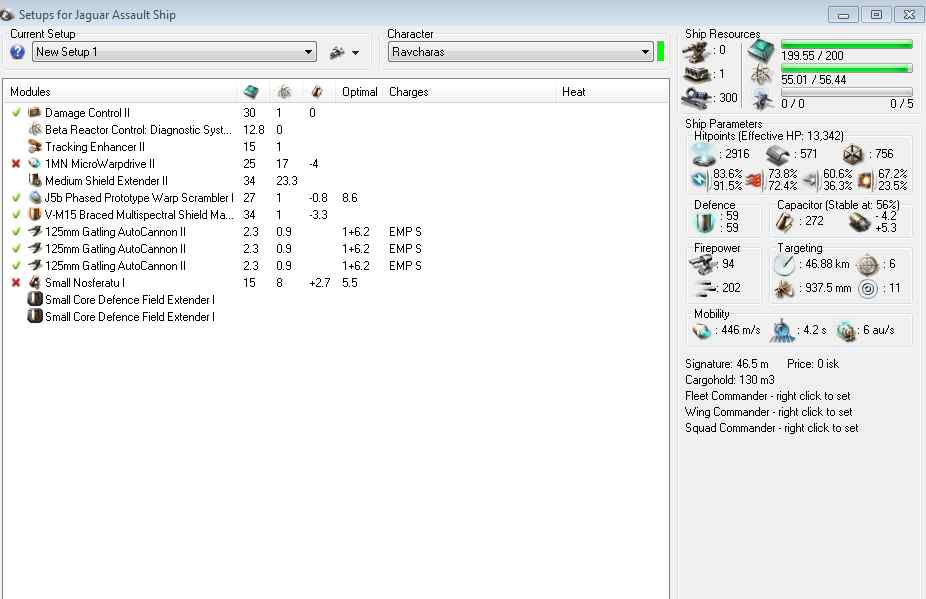Click the powergrid usage bar 55.01 / 56.44

click(x=846, y=69)
